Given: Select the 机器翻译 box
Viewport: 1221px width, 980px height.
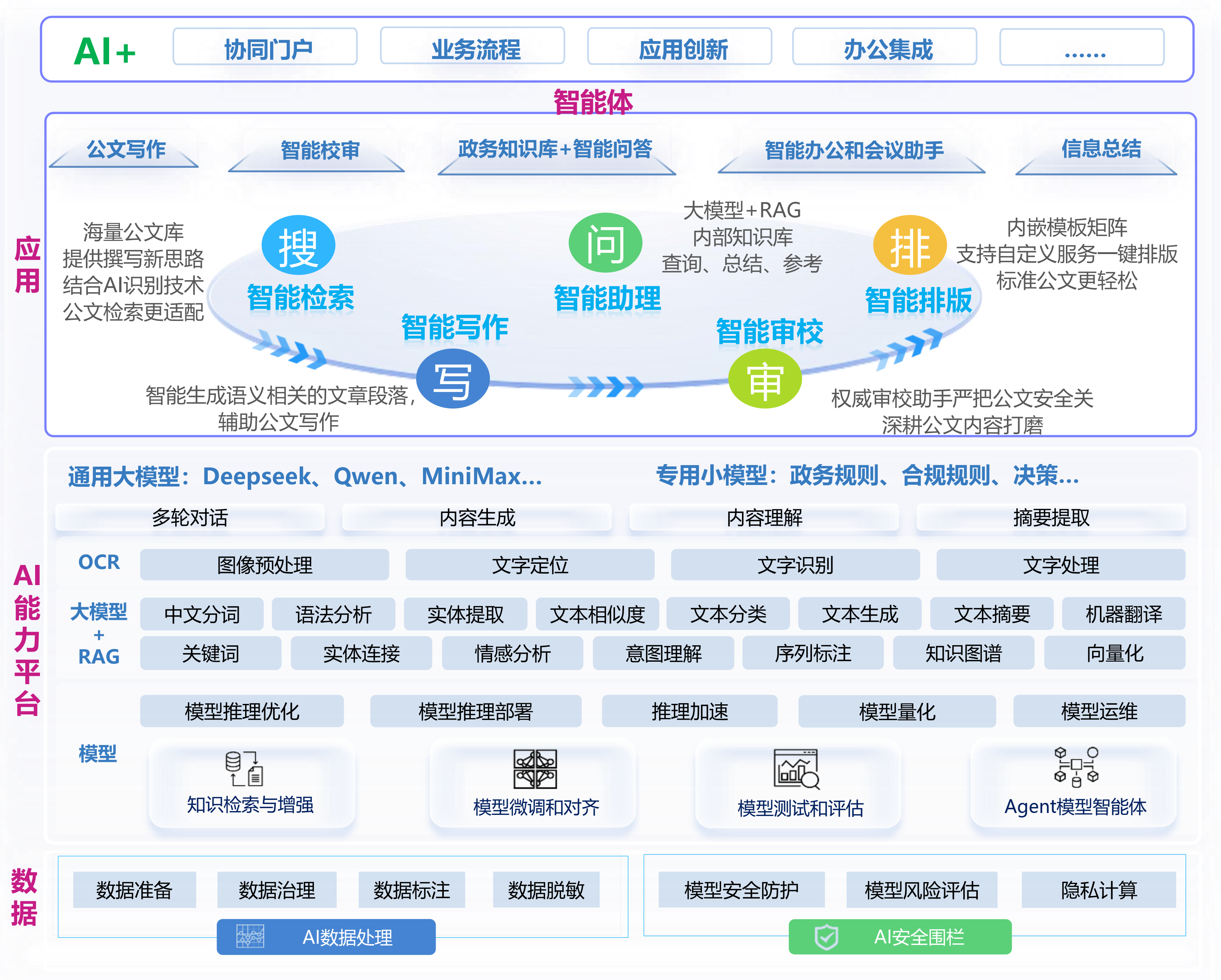Looking at the screenshot, I should tap(1123, 613).
